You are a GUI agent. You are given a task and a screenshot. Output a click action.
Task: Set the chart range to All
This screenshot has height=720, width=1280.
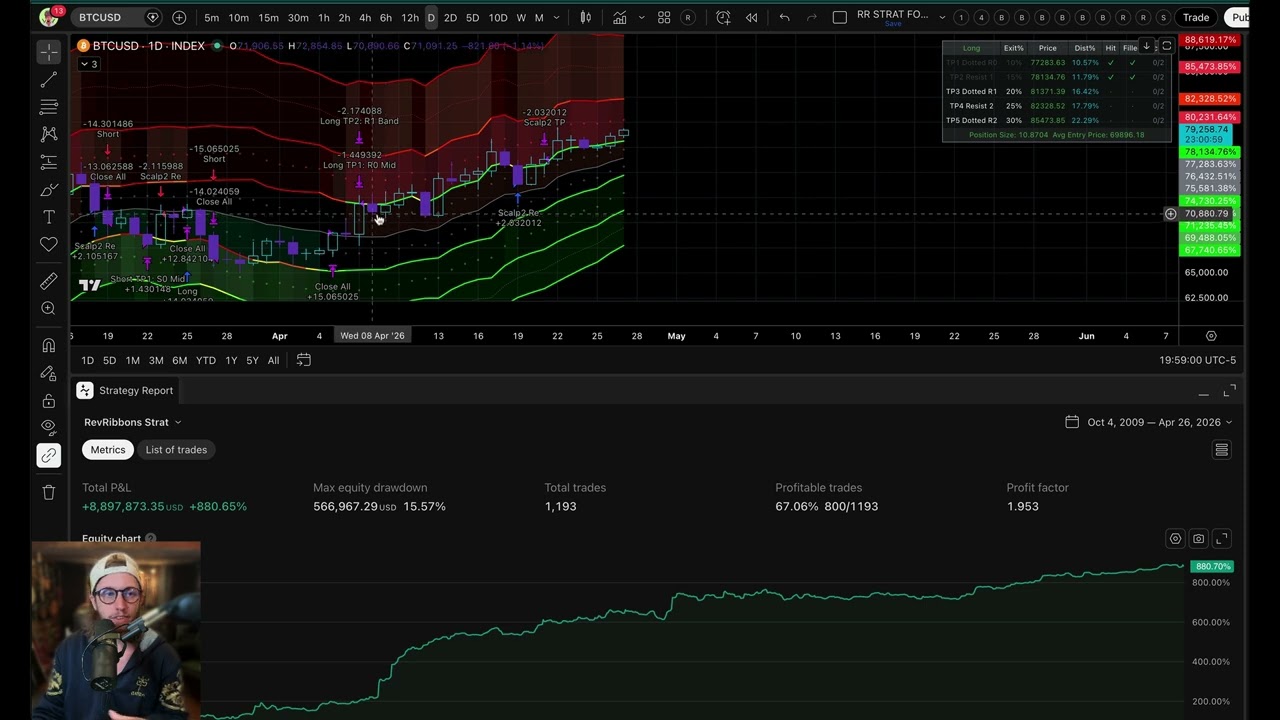273,360
